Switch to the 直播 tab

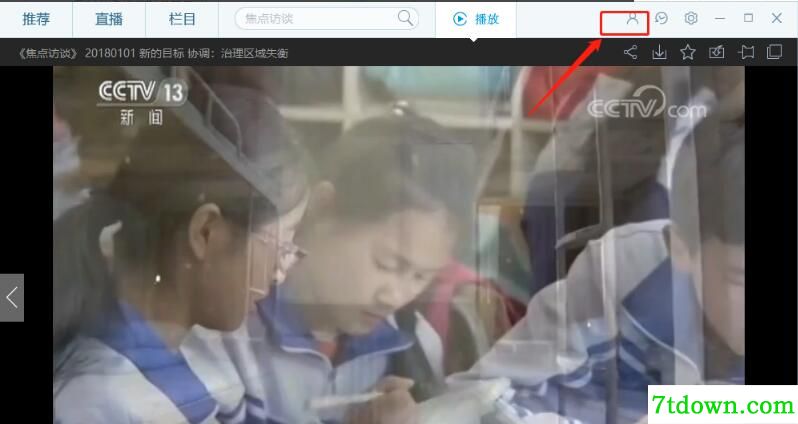coord(109,19)
